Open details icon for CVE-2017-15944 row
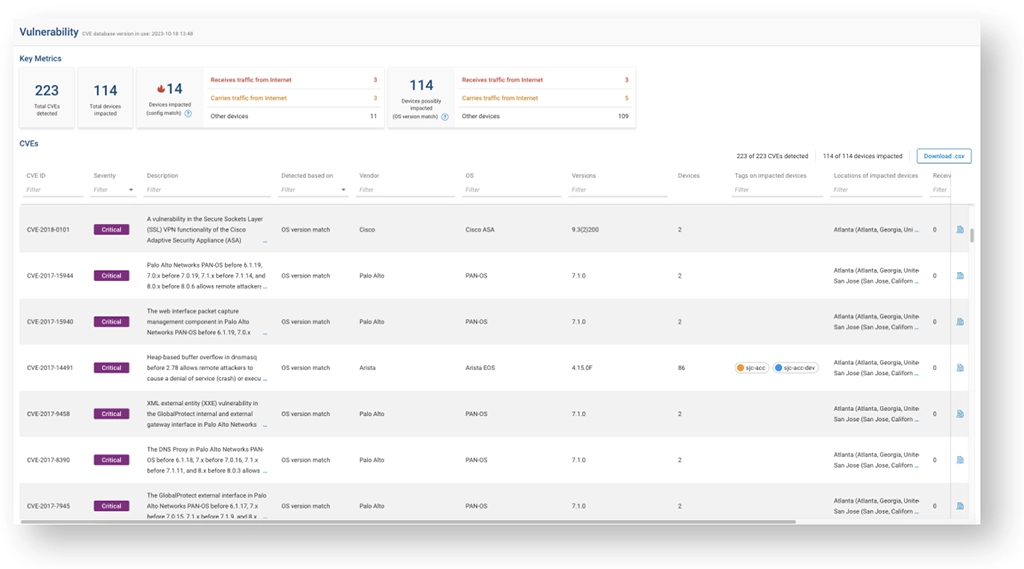 point(959,276)
